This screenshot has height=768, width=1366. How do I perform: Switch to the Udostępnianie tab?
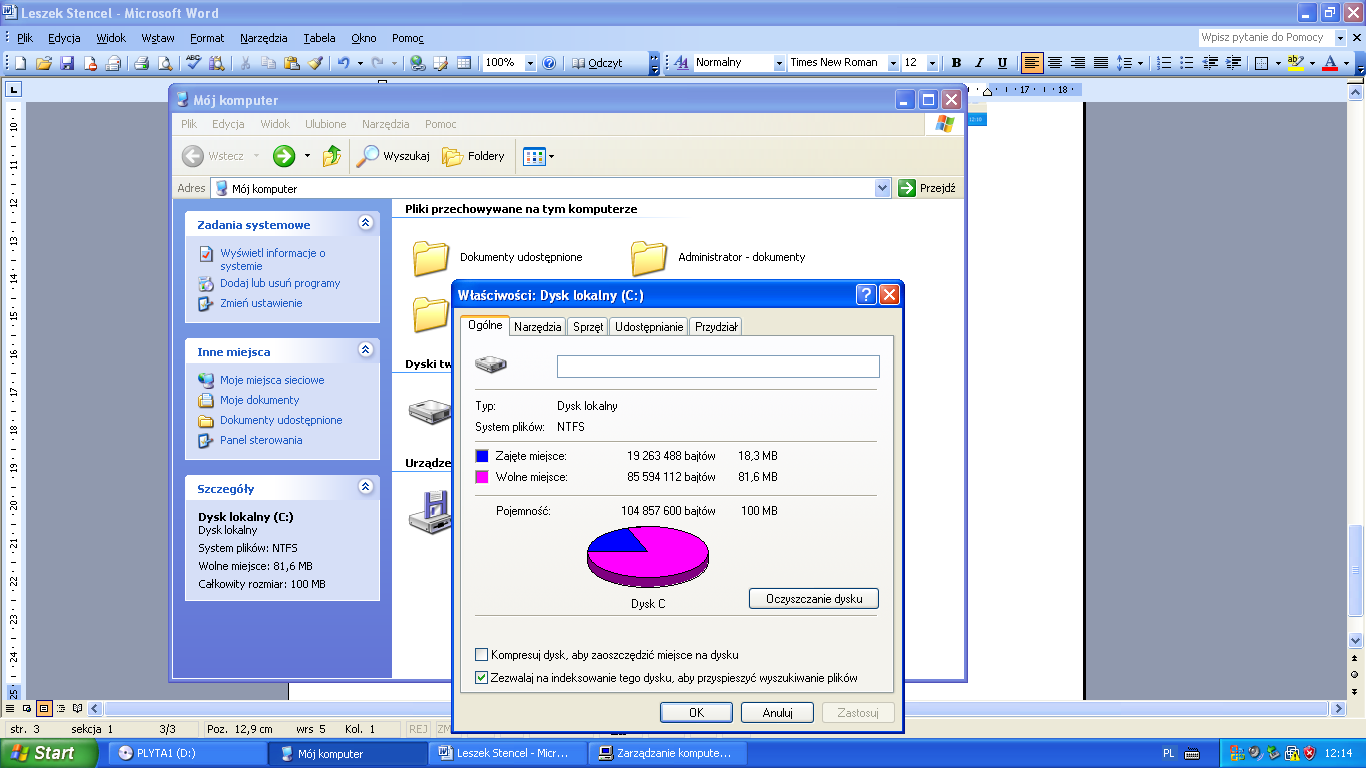(x=649, y=327)
